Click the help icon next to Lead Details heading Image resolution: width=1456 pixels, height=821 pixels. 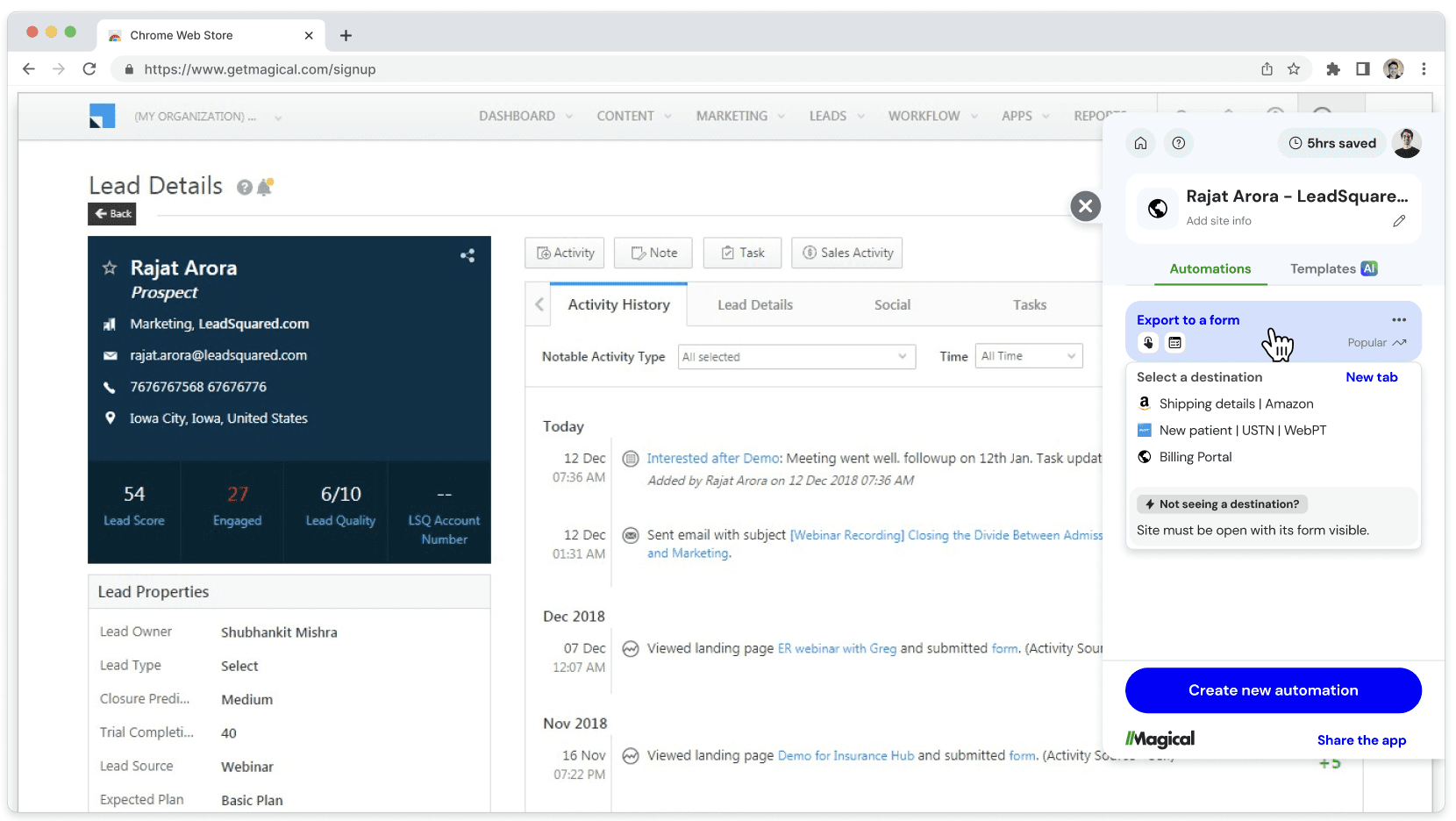[245, 187]
